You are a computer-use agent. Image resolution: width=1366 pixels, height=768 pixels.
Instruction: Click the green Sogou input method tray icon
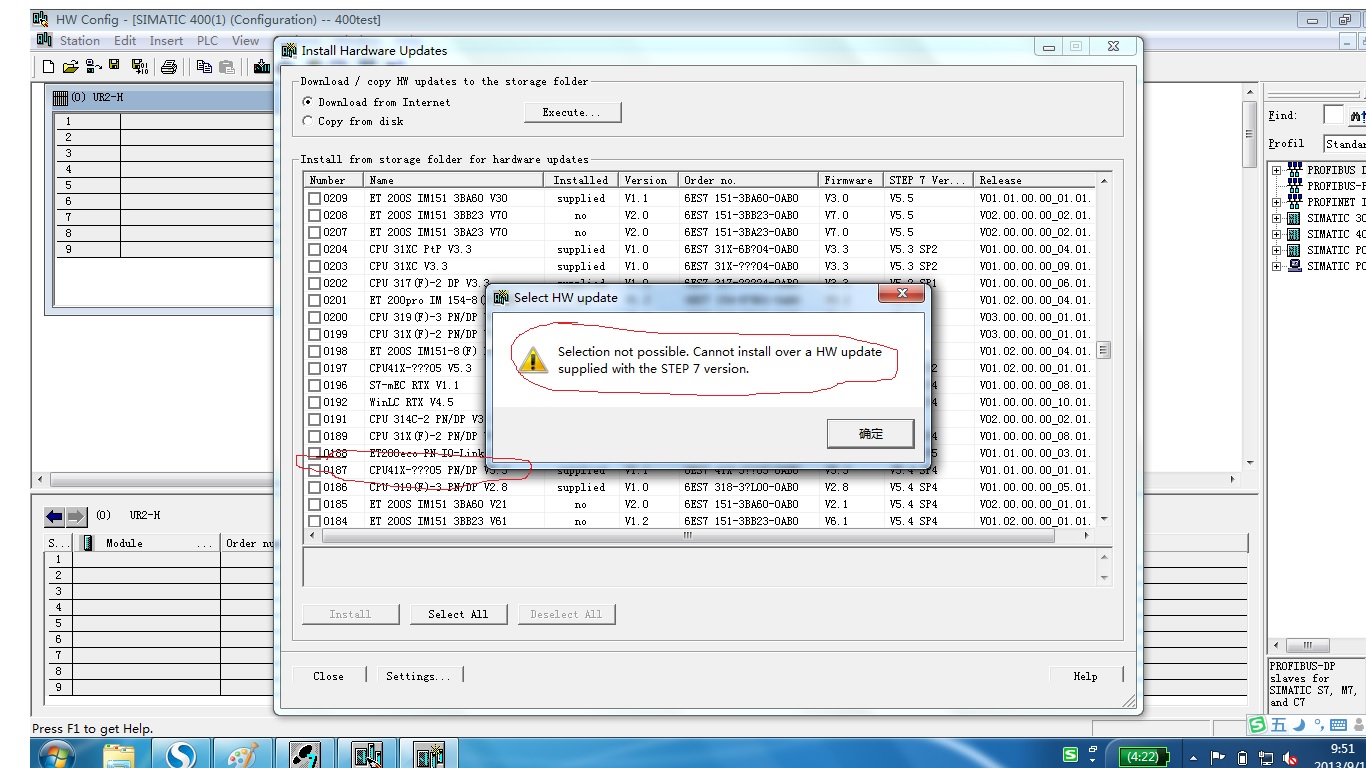(1070, 755)
